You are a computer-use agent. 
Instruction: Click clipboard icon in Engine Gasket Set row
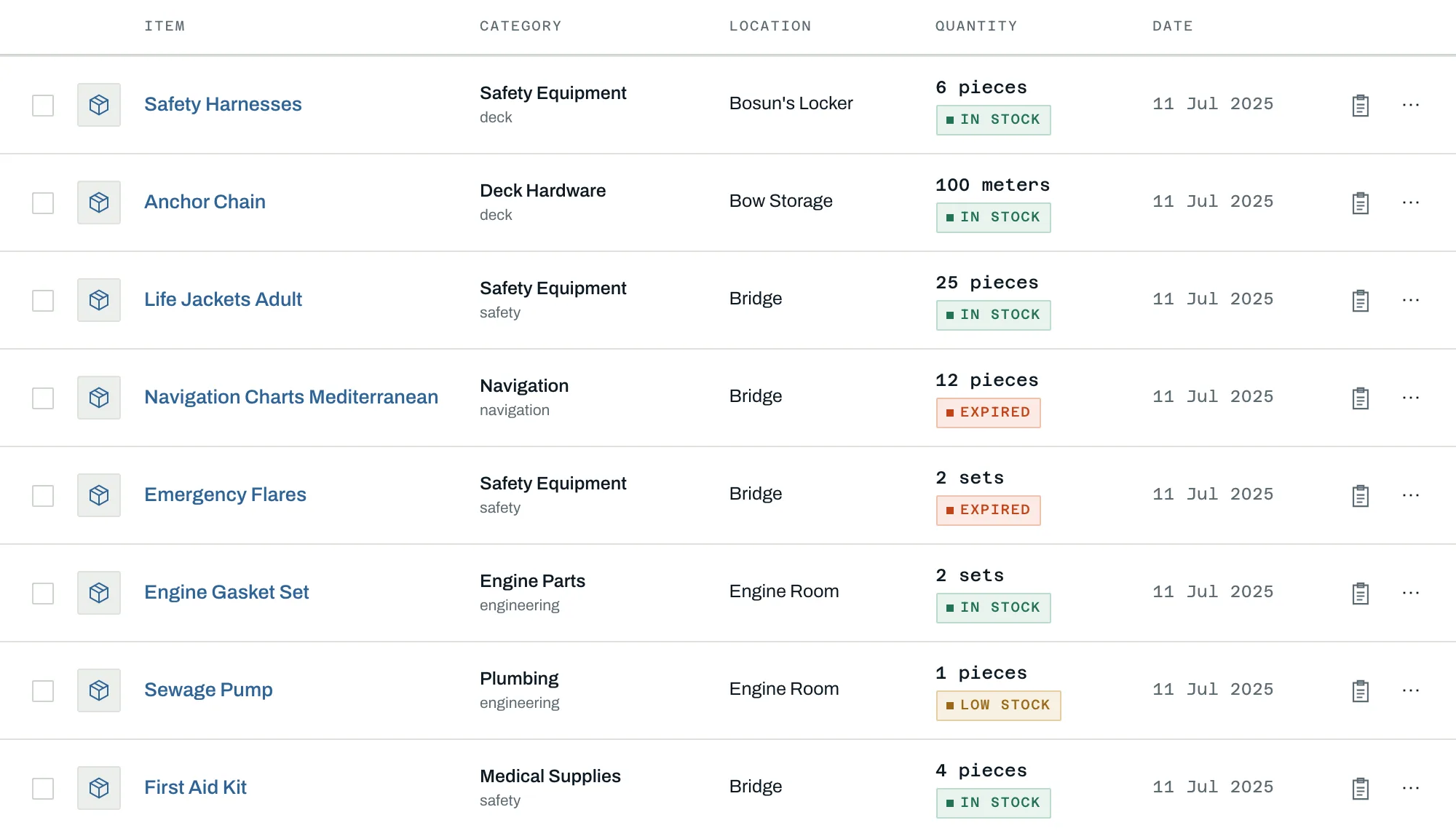click(x=1360, y=593)
